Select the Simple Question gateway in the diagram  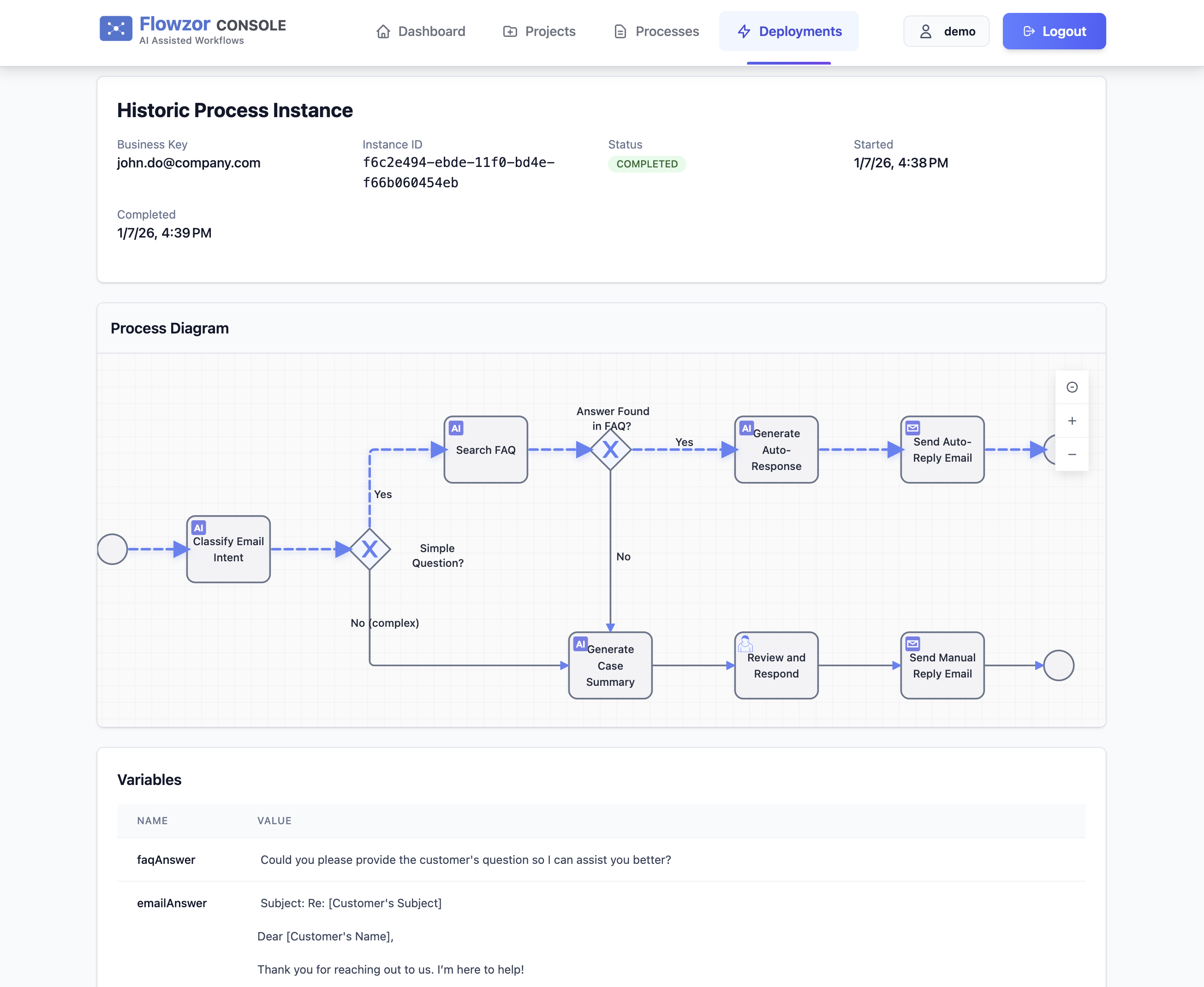click(x=370, y=549)
